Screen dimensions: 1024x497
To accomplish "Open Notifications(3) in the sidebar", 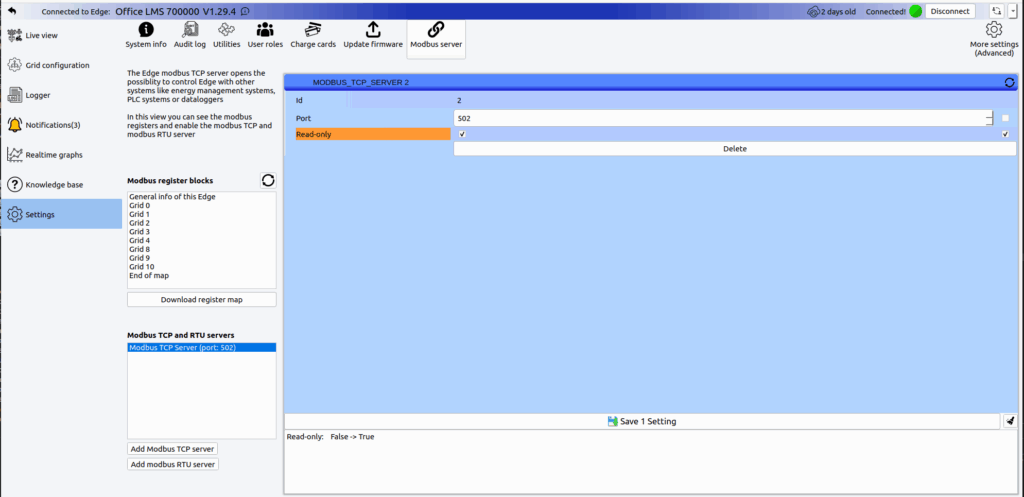I will pyautogui.click(x=61, y=125).
